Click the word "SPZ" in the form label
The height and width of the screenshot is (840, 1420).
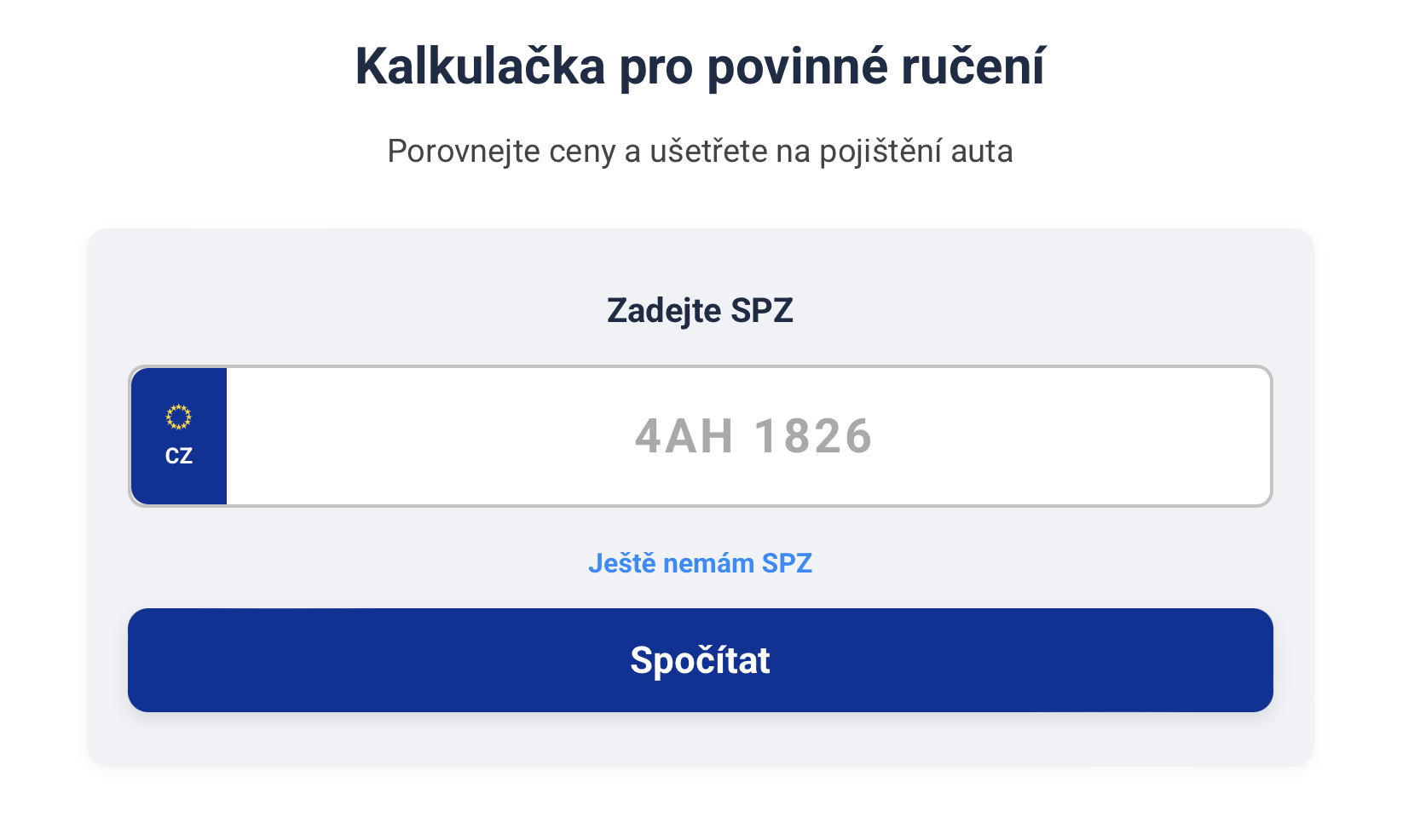(x=762, y=310)
